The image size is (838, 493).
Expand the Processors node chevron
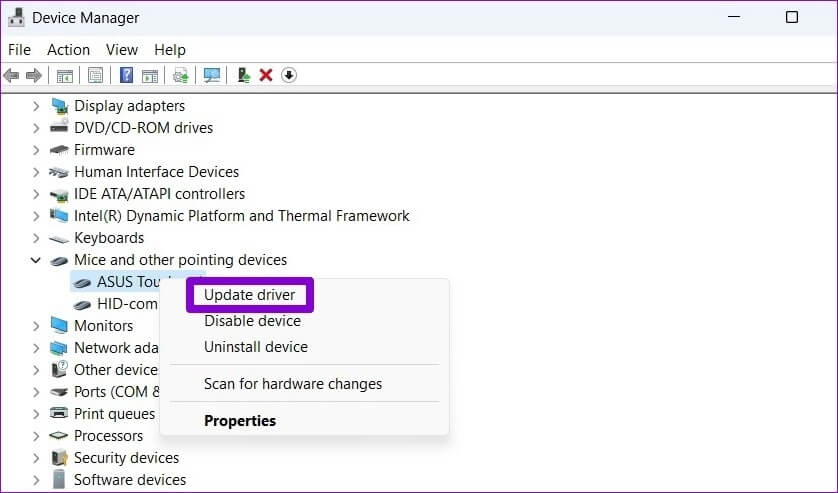tap(36, 436)
